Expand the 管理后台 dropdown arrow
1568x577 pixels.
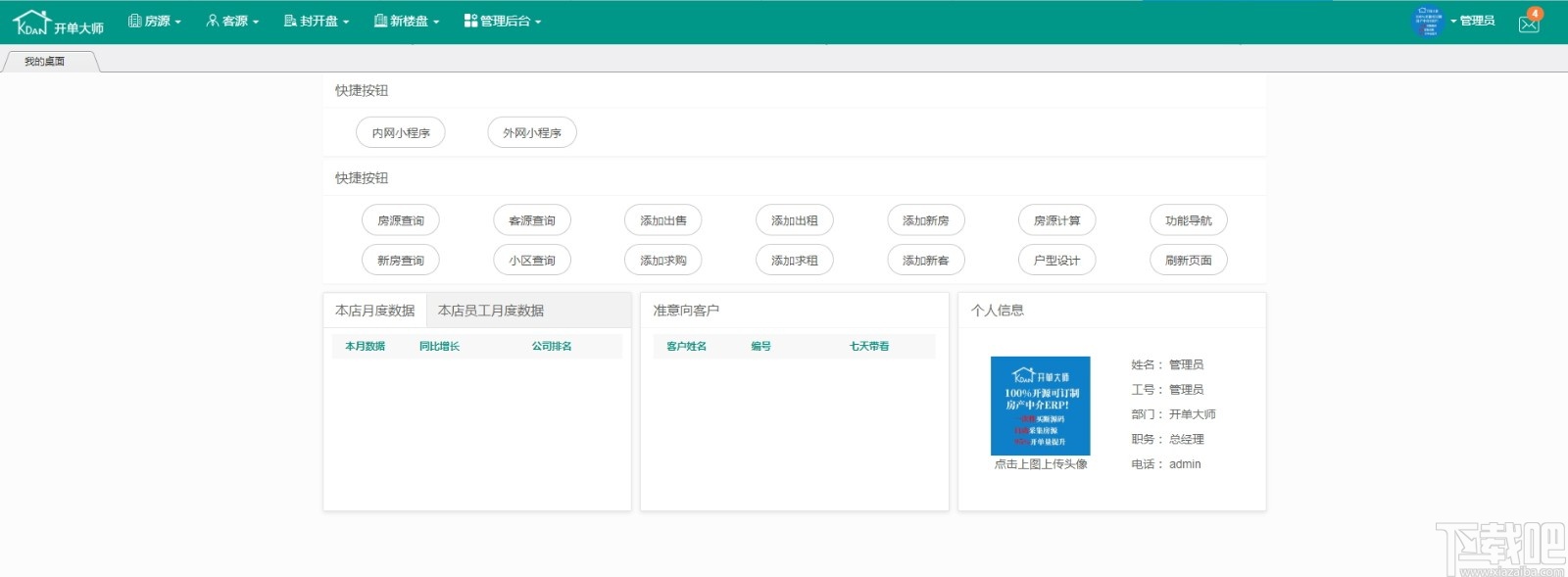538,22
